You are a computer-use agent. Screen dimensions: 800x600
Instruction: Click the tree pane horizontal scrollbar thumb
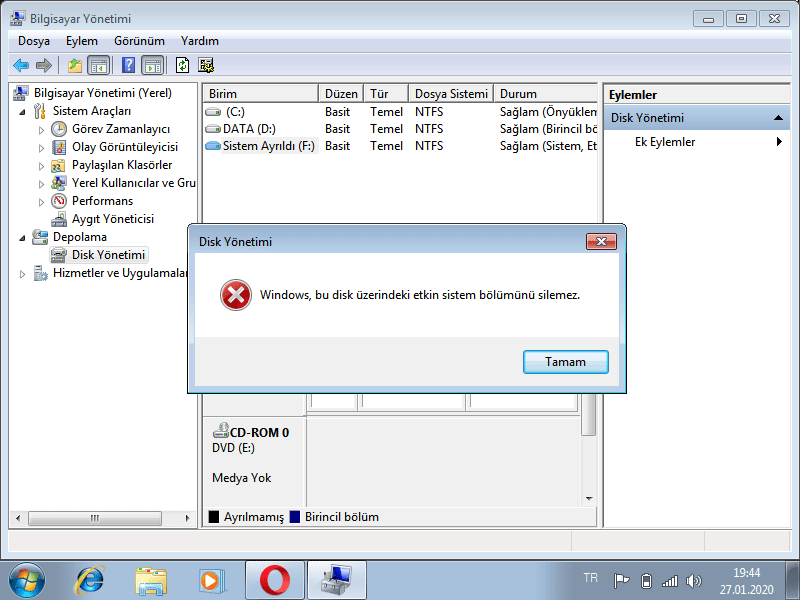tap(95, 518)
